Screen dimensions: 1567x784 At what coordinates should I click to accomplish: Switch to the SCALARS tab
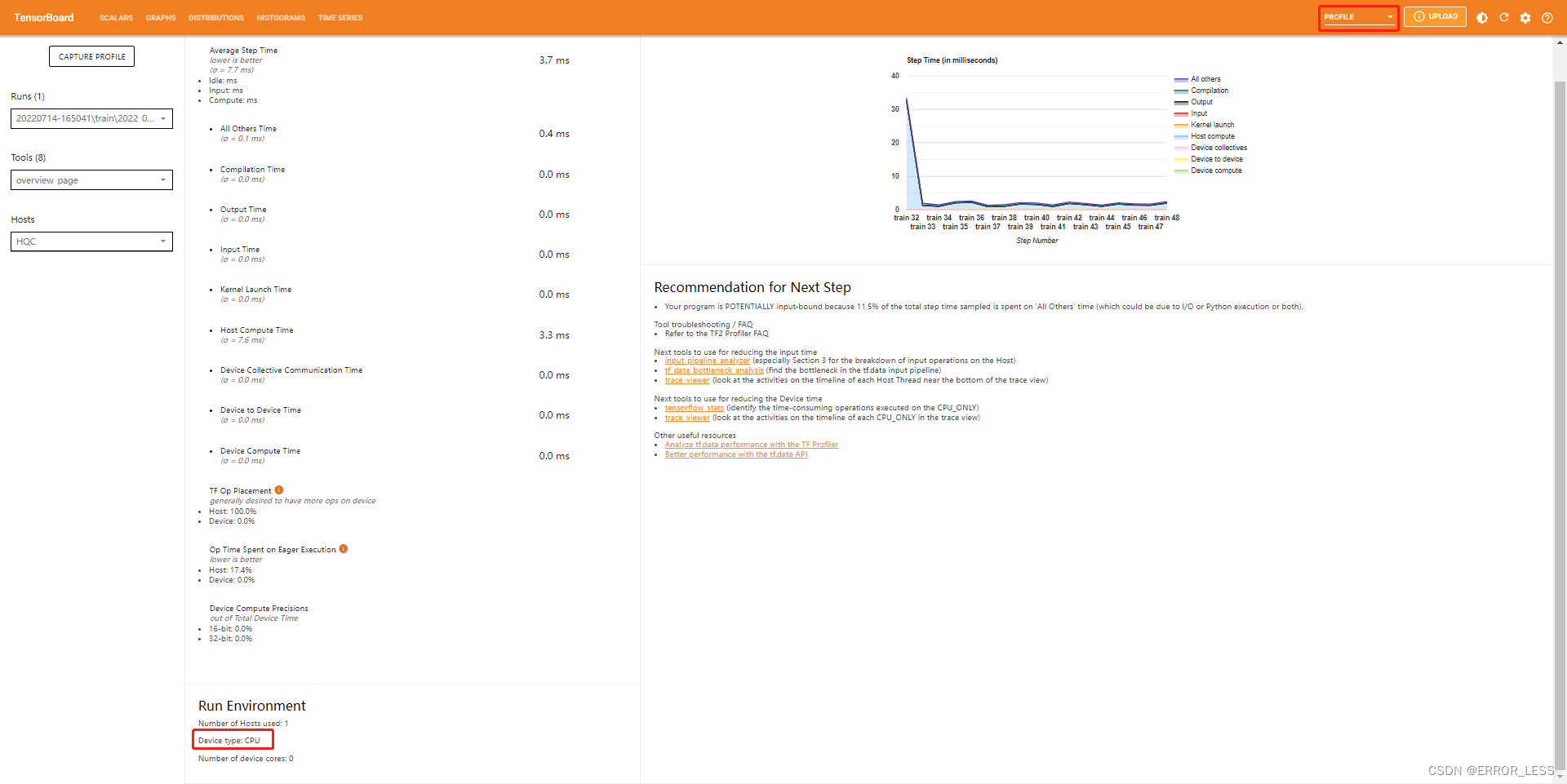coord(116,18)
